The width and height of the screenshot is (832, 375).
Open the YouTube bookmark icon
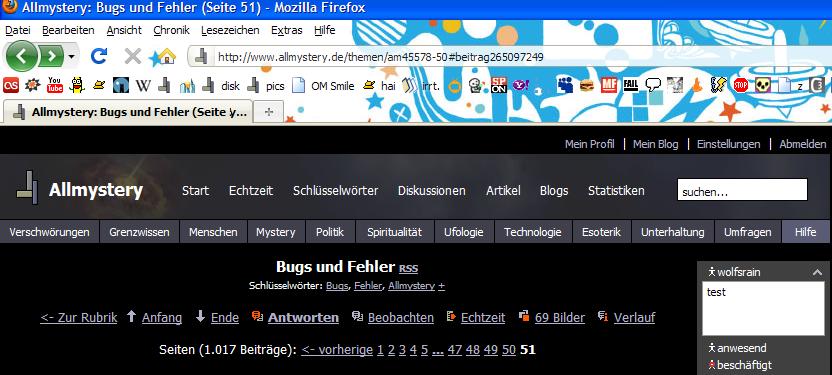pos(55,85)
